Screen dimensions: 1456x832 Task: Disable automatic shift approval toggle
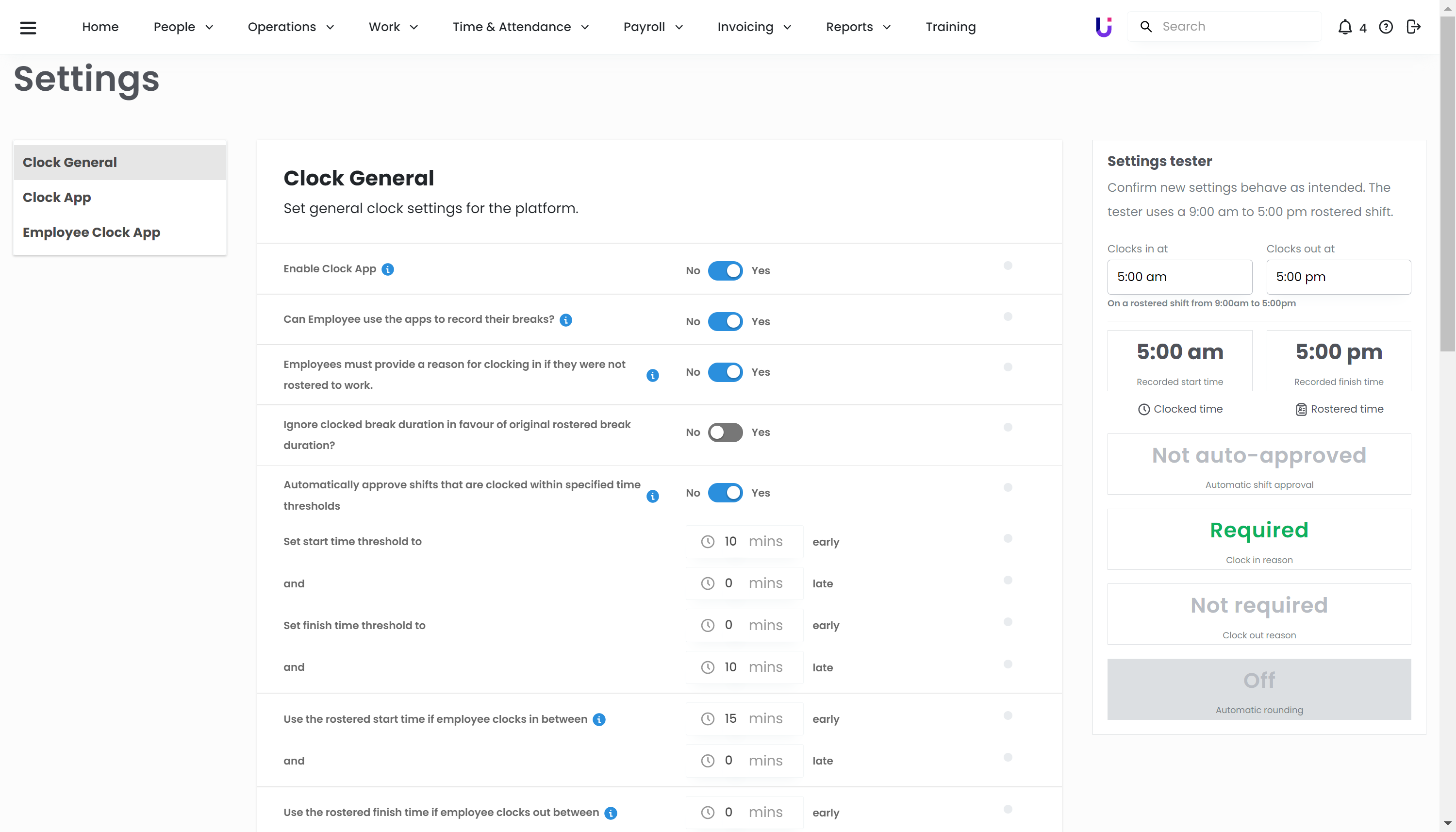(725, 493)
